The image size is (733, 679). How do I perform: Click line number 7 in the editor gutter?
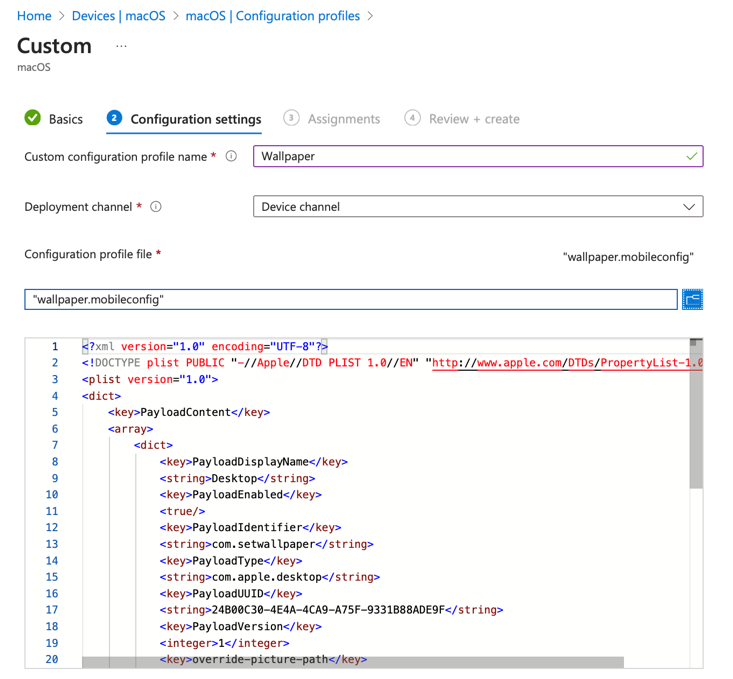pyautogui.click(x=55, y=445)
